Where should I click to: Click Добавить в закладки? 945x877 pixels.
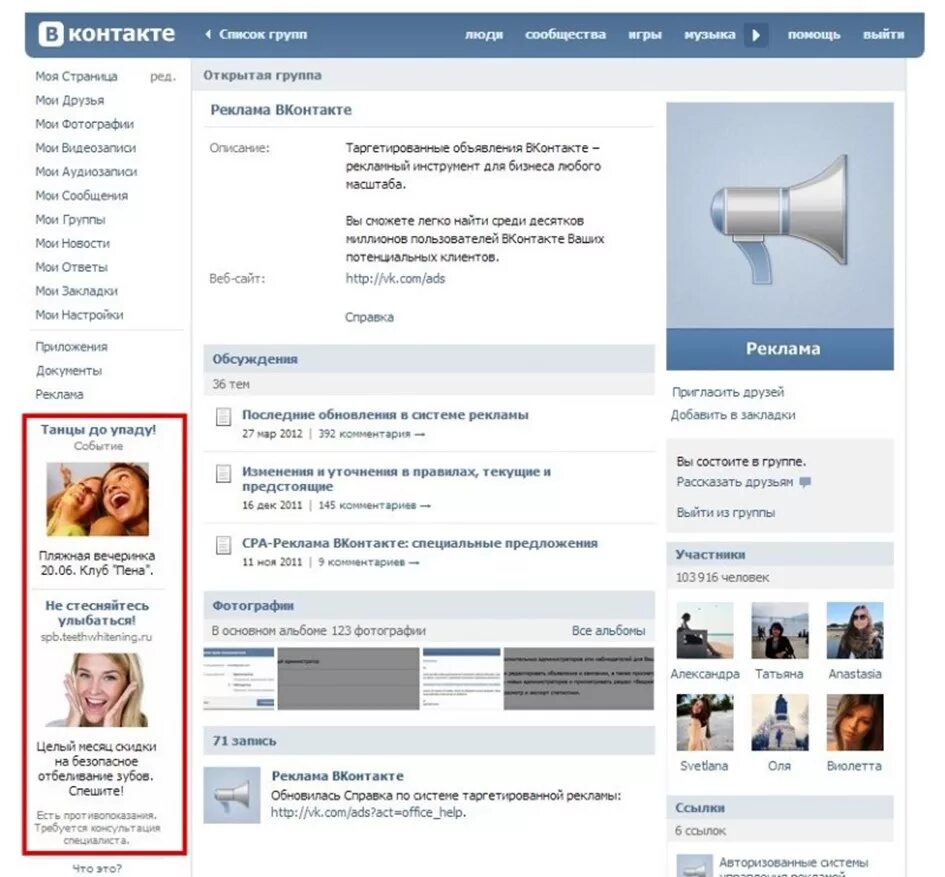(733, 415)
